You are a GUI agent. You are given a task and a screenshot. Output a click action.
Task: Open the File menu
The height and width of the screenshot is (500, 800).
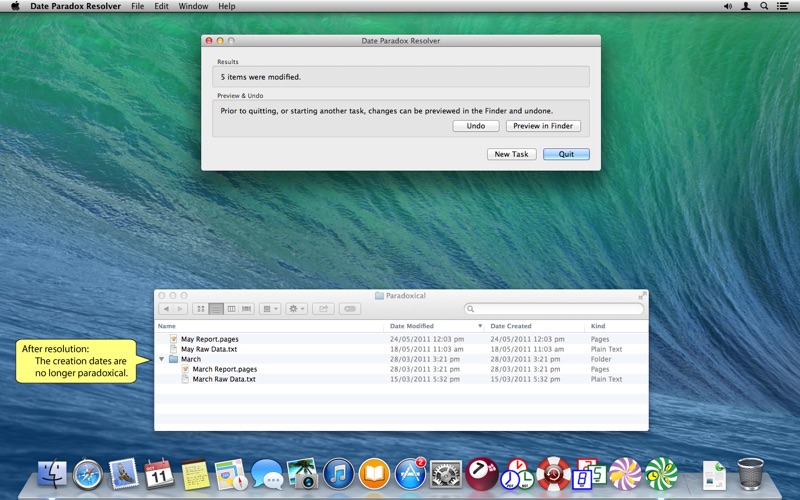[x=137, y=6]
